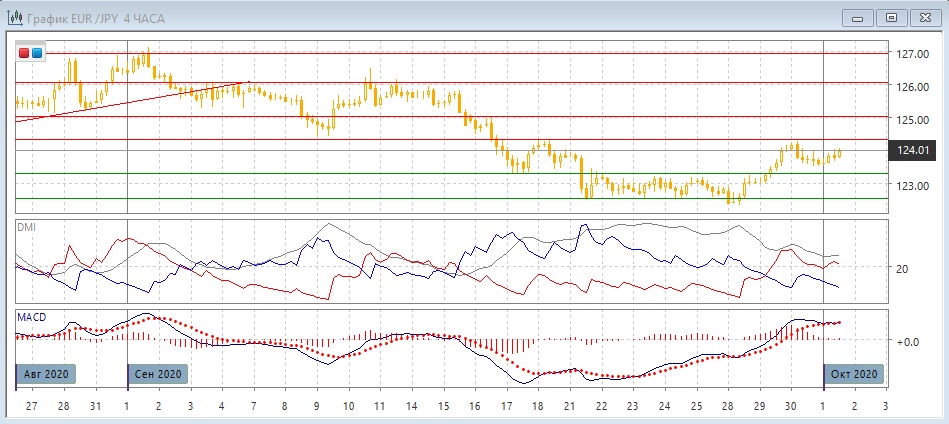Click the red square button on chart
This screenshot has height=424, width=949.
point(24,53)
